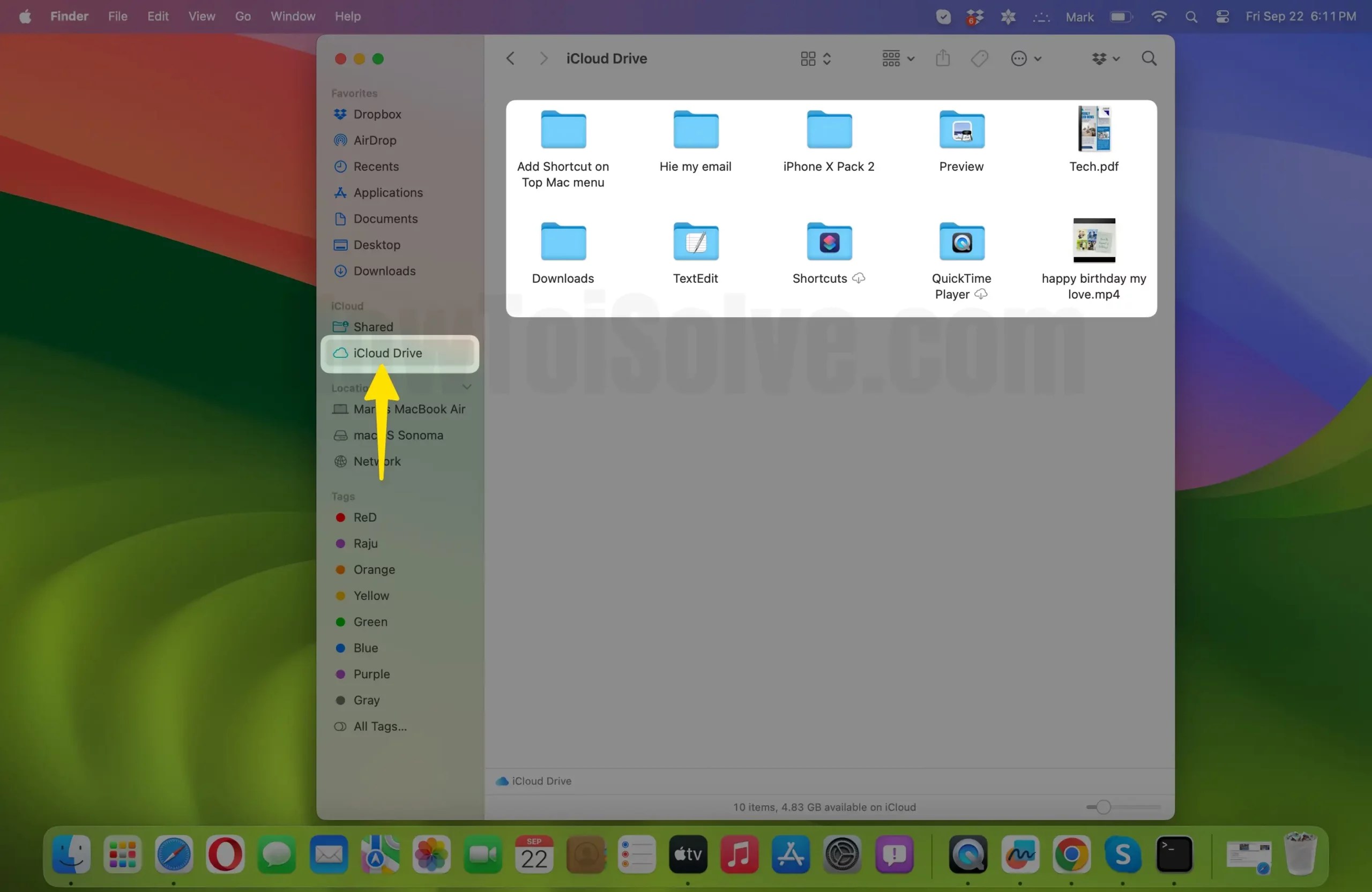Open Safari from the Dock

(x=174, y=855)
